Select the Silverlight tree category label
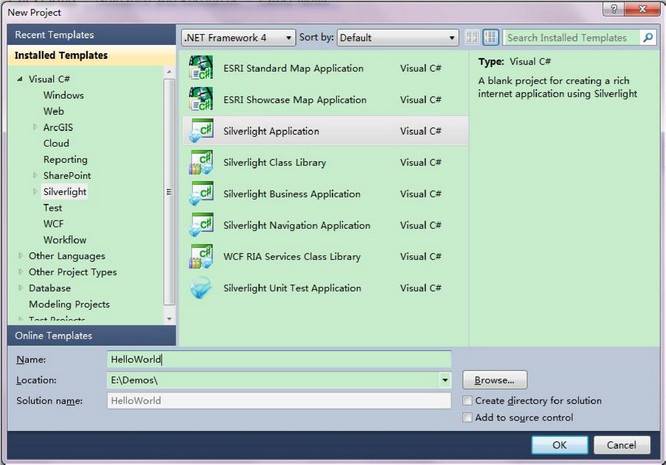The width and height of the screenshot is (666, 465). pos(65,192)
